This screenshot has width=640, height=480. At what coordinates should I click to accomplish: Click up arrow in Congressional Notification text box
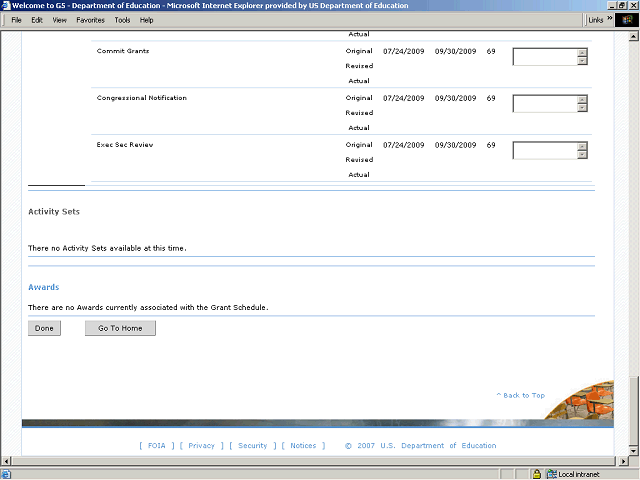click(582, 100)
